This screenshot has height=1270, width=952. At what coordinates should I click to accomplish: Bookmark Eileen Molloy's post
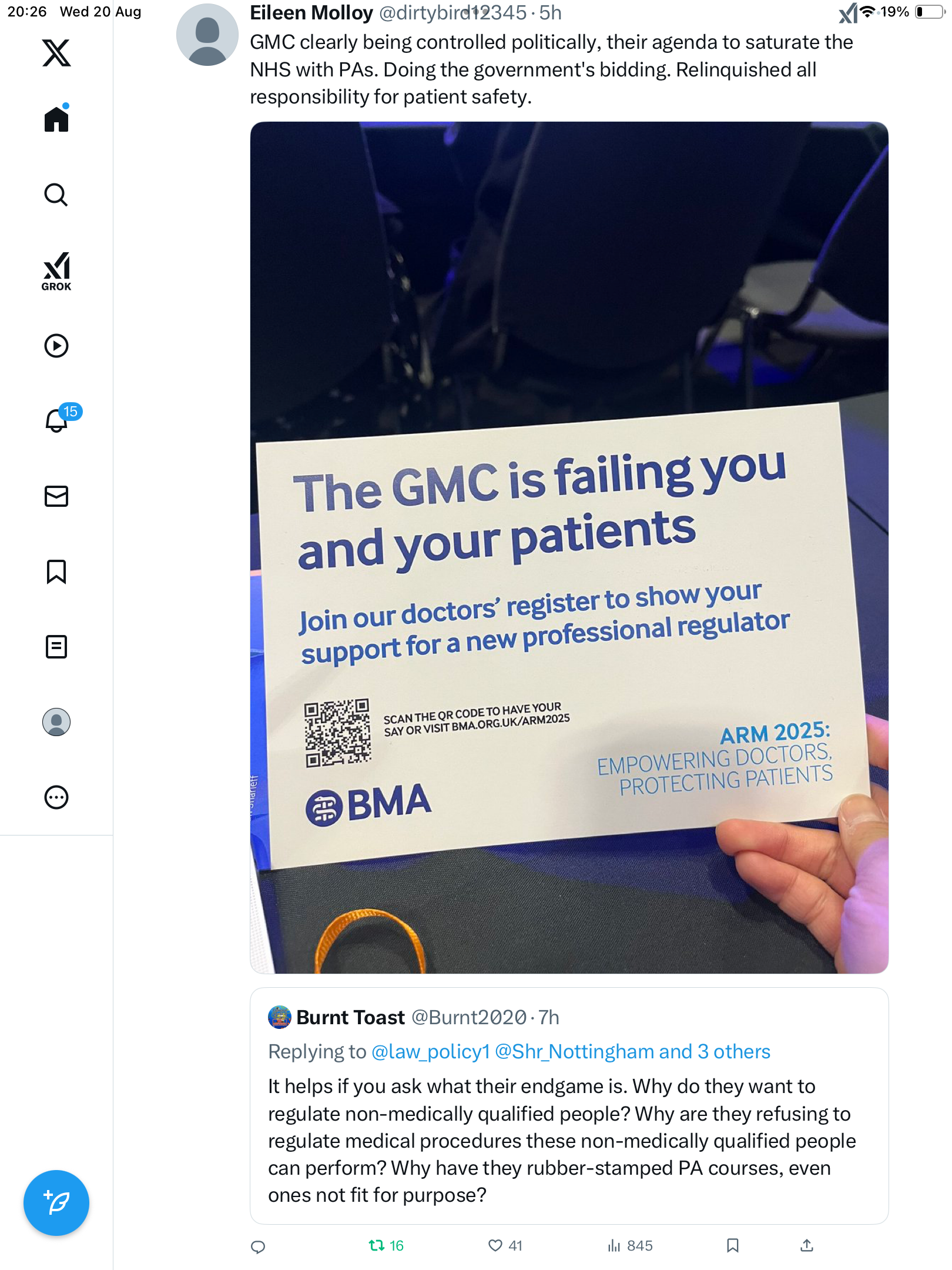pos(732,1245)
